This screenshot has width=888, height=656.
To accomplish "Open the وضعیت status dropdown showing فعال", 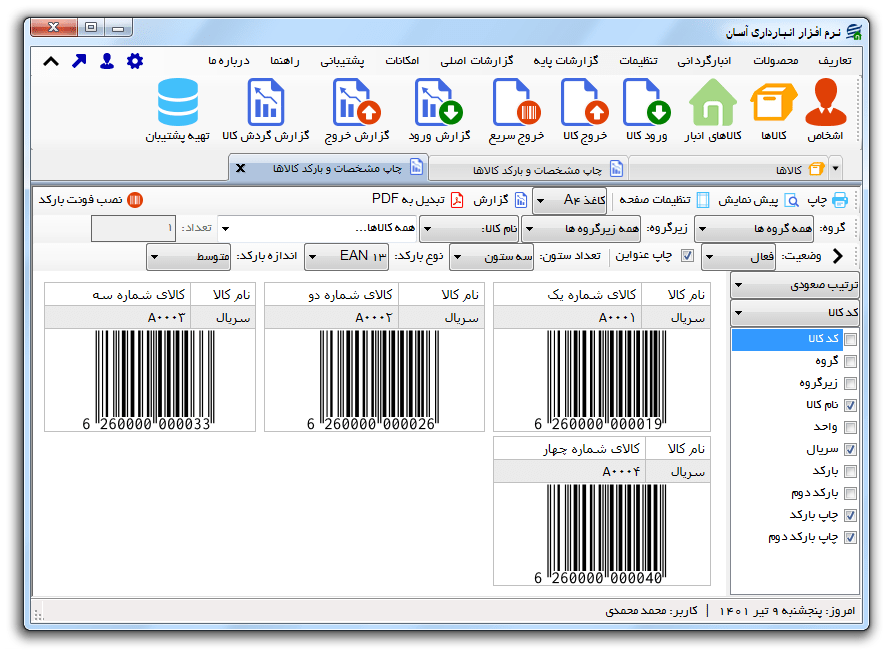I will (738, 257).
